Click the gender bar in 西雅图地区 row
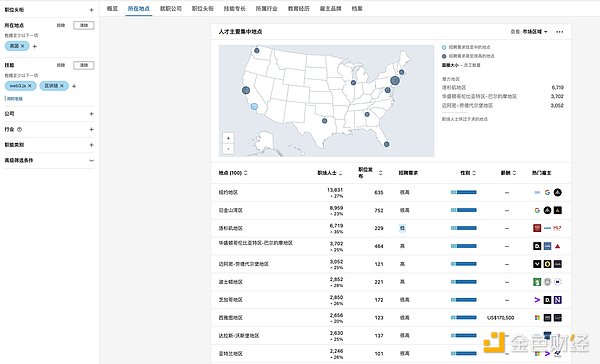The height and width of the screenshot is (364, 600). [x=464, y=317]
